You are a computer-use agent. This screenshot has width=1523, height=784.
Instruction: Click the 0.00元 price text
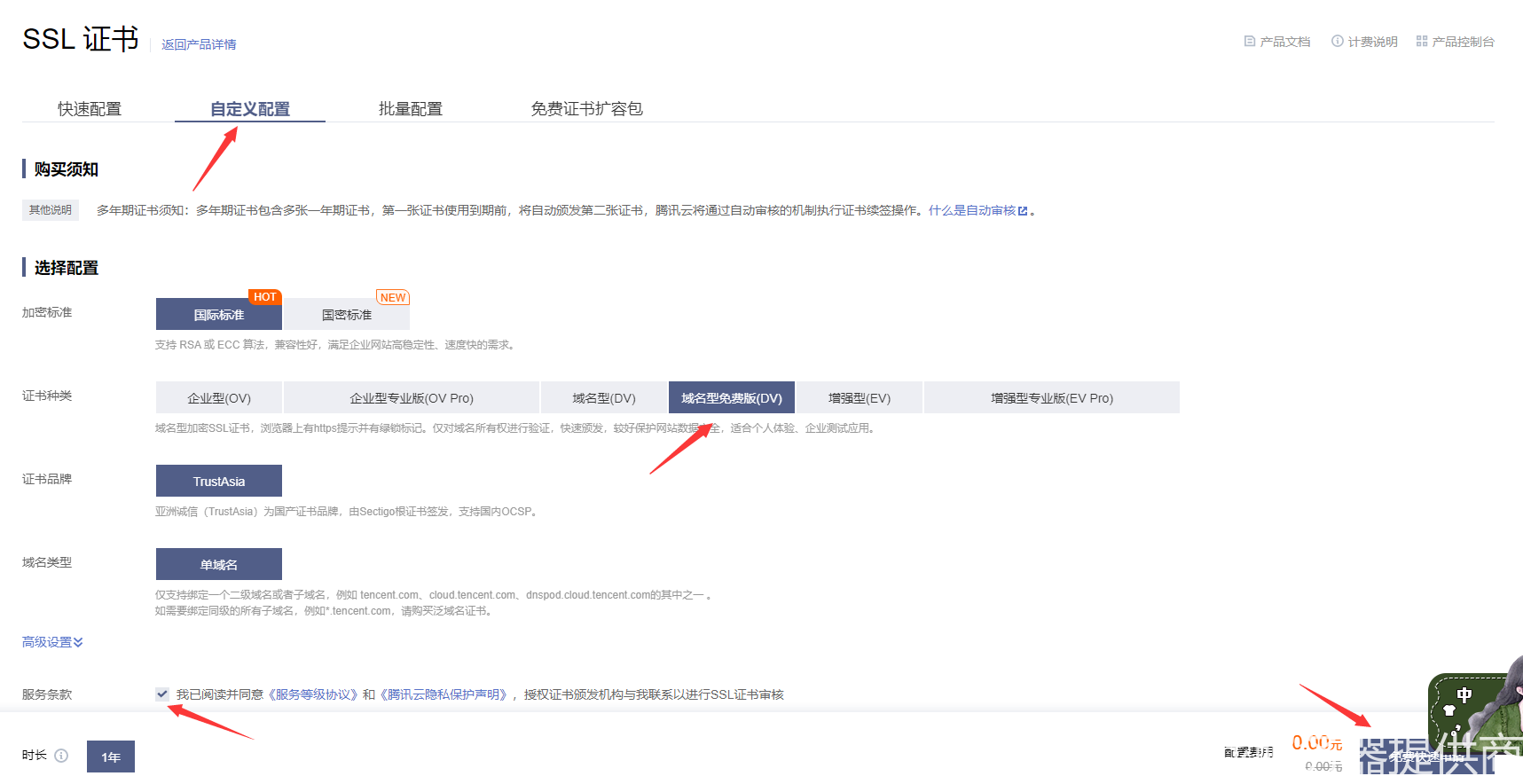[1317, 742]
